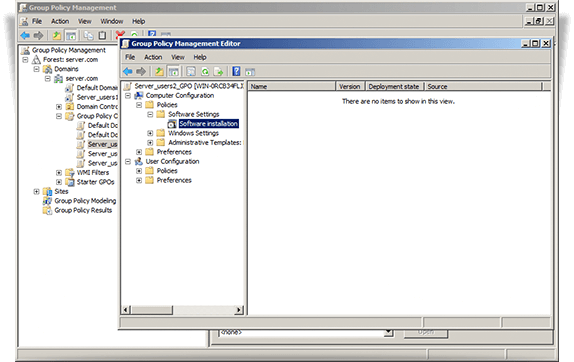Collapse server.com domain node
This screenshot has width=574, height=362.
pos(48,78)
